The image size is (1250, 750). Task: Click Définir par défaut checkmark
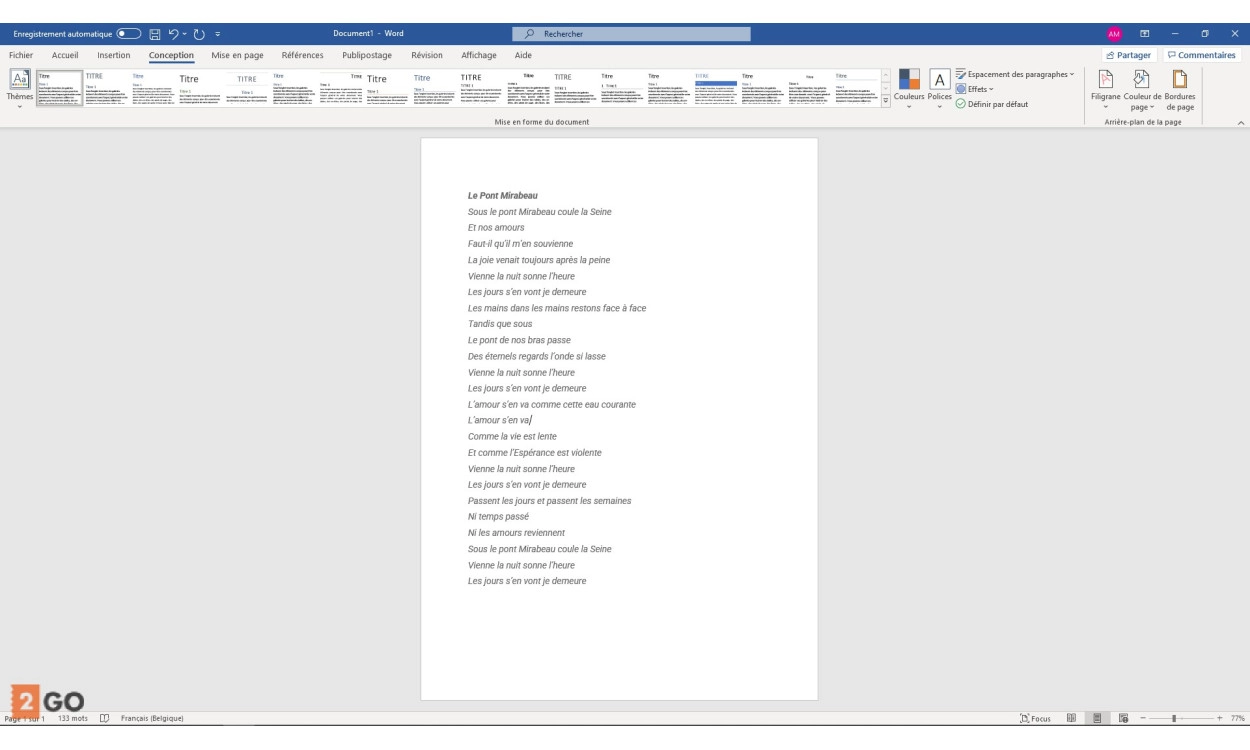pos(991,104)
